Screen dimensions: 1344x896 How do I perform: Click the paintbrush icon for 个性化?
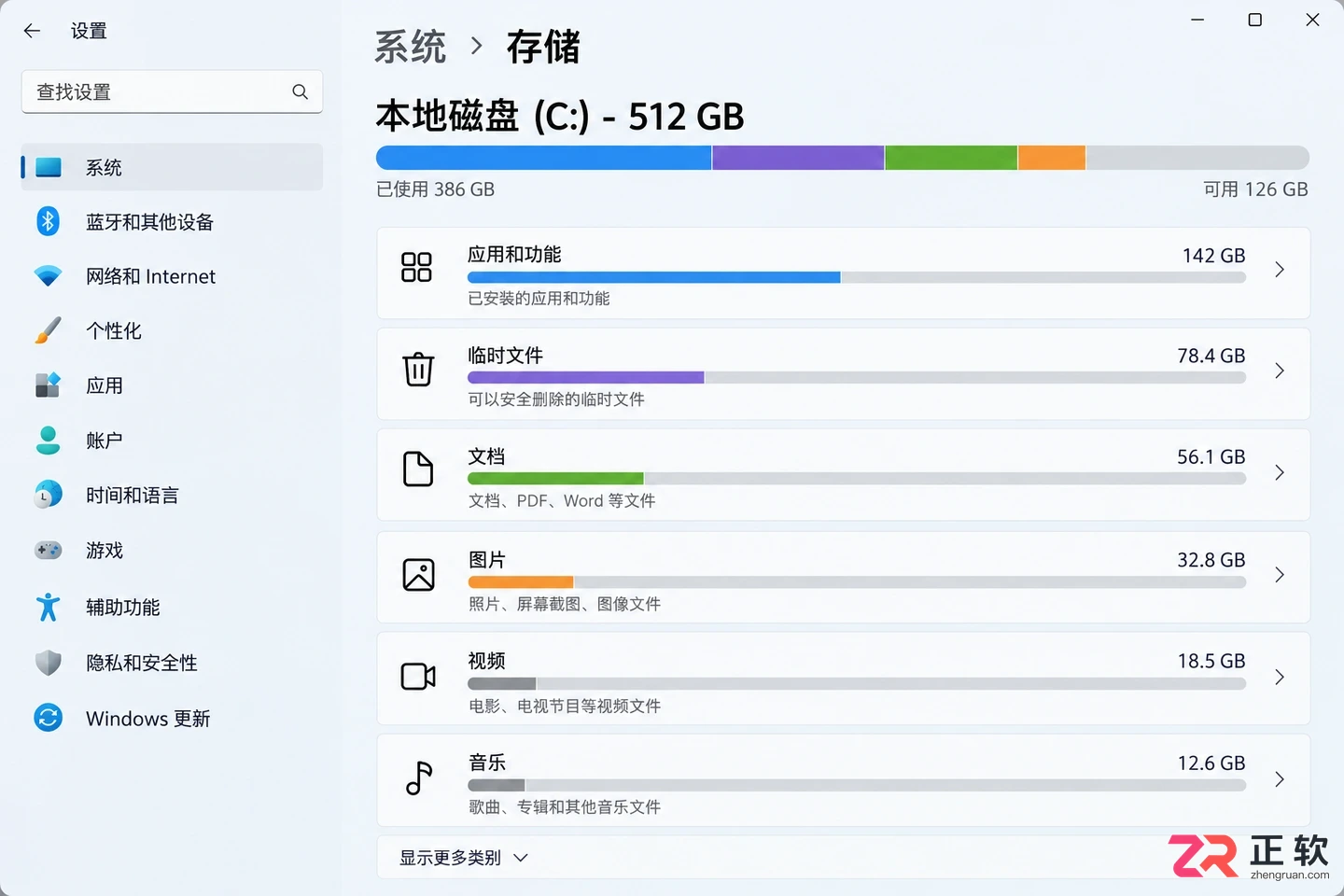49,330
